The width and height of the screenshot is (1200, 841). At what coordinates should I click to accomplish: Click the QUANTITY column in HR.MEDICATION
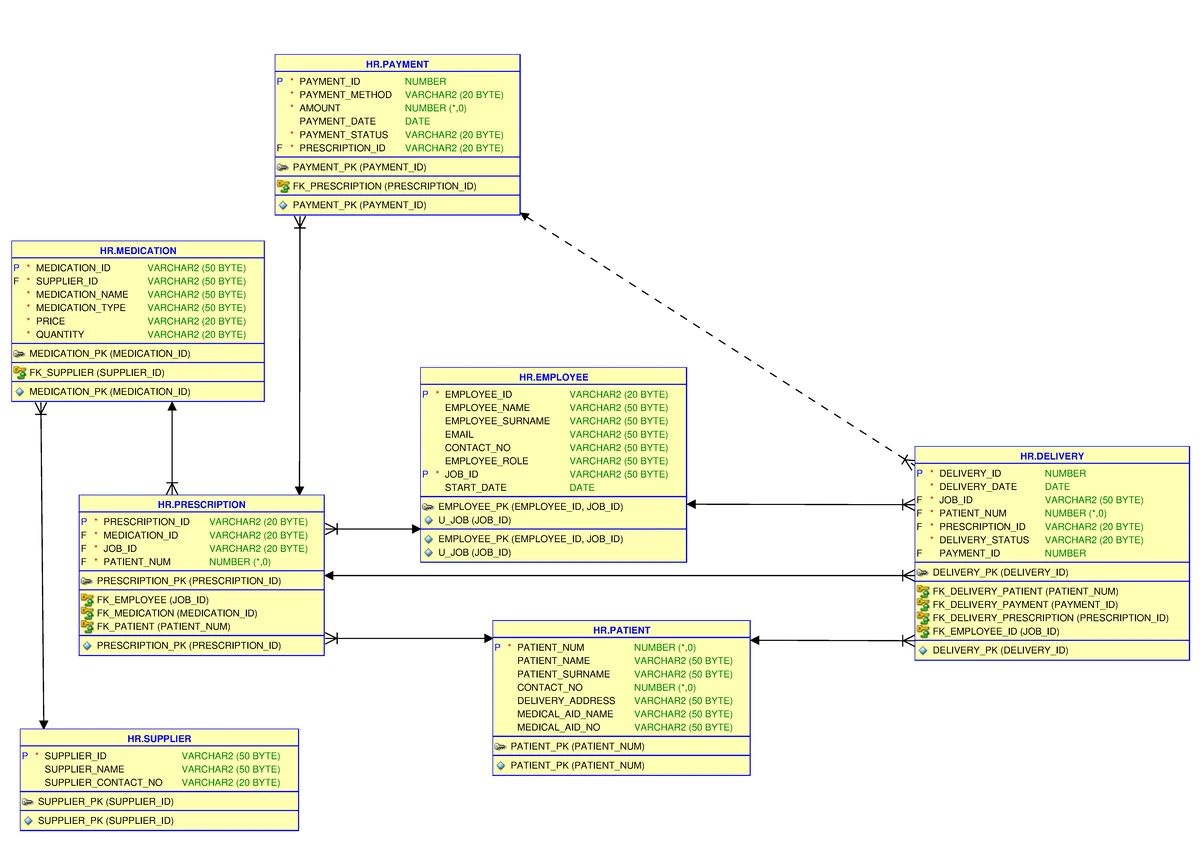coord(60,335)
